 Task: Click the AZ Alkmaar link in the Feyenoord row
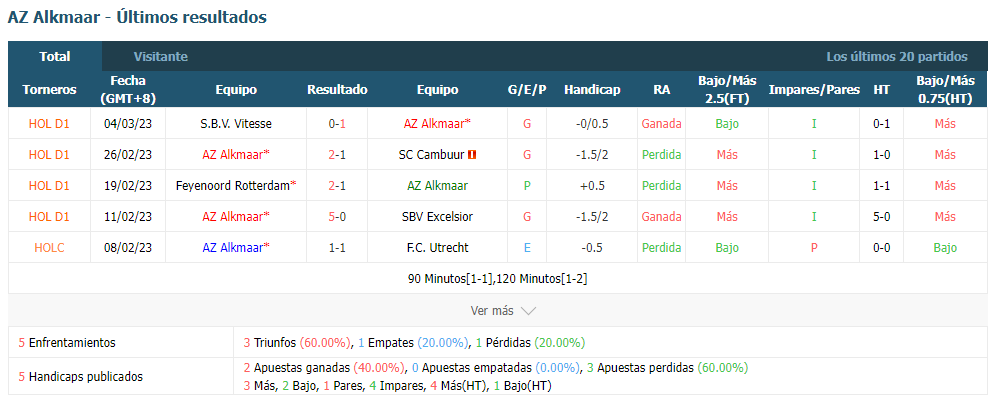click(437, 186)
